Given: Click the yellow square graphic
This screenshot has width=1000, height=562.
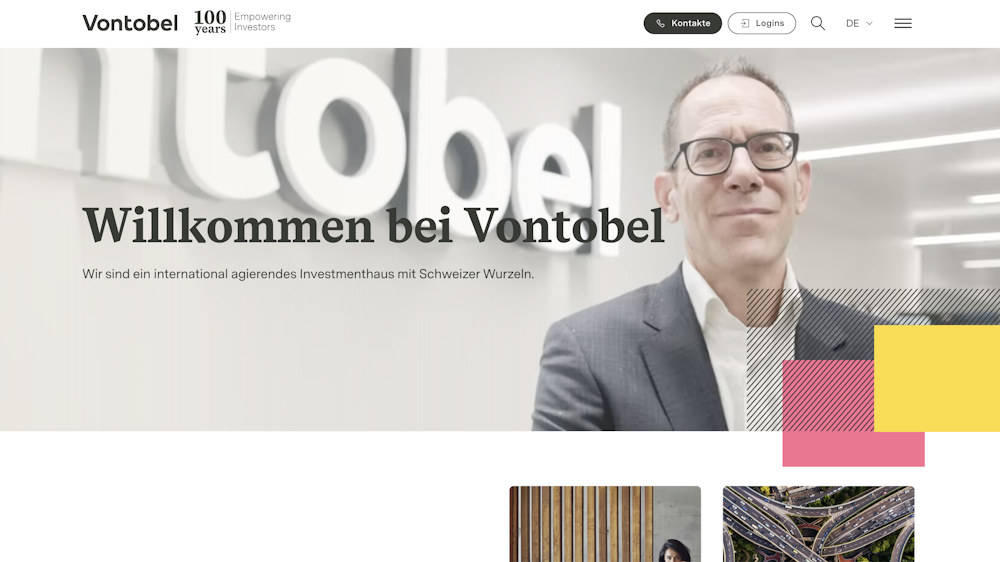Looking at the screenshot, I should pyautogui.click(x=937, y=378).
